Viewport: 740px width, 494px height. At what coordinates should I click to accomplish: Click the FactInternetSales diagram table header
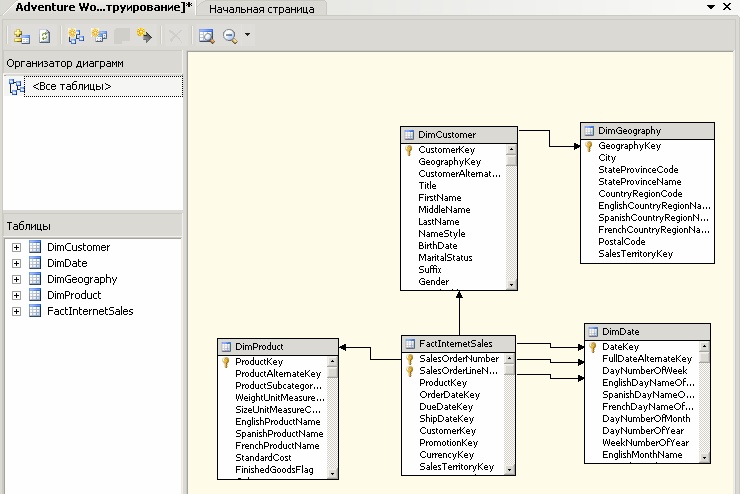click(458, 344)
